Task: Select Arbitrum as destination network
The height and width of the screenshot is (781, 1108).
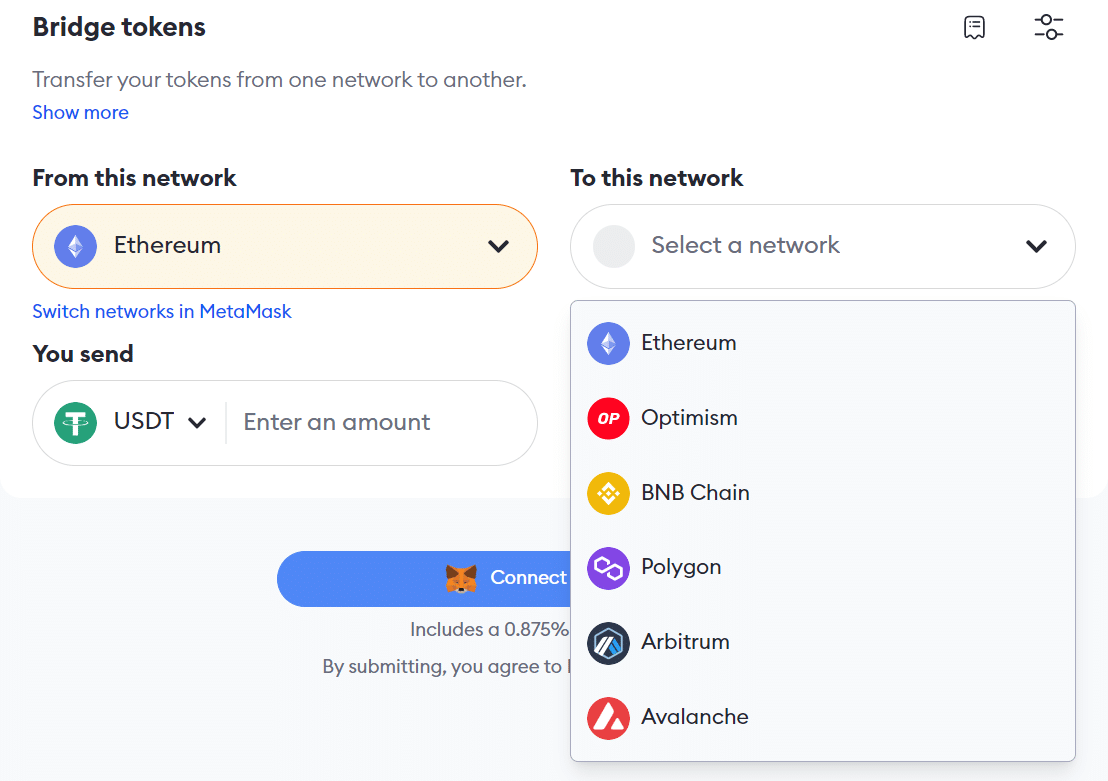Action: [823, 643]
